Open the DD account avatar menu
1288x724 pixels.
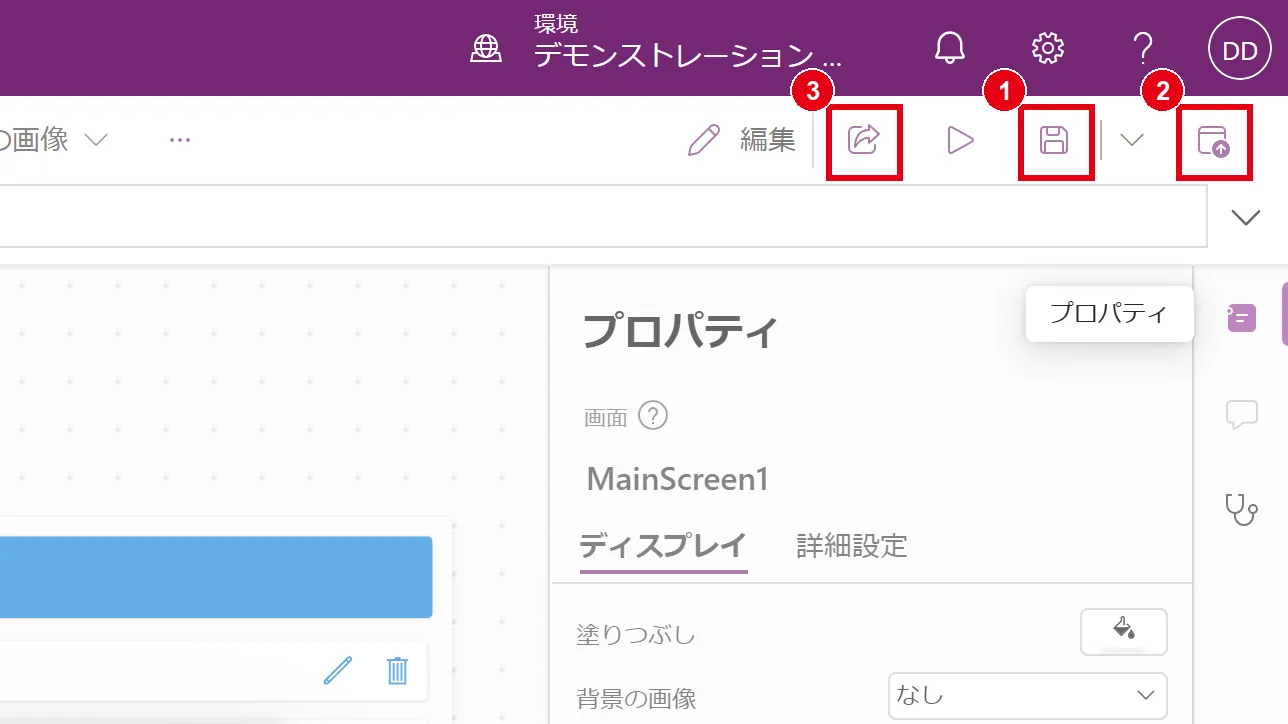pyautogui.click(x=1240, y=51)
